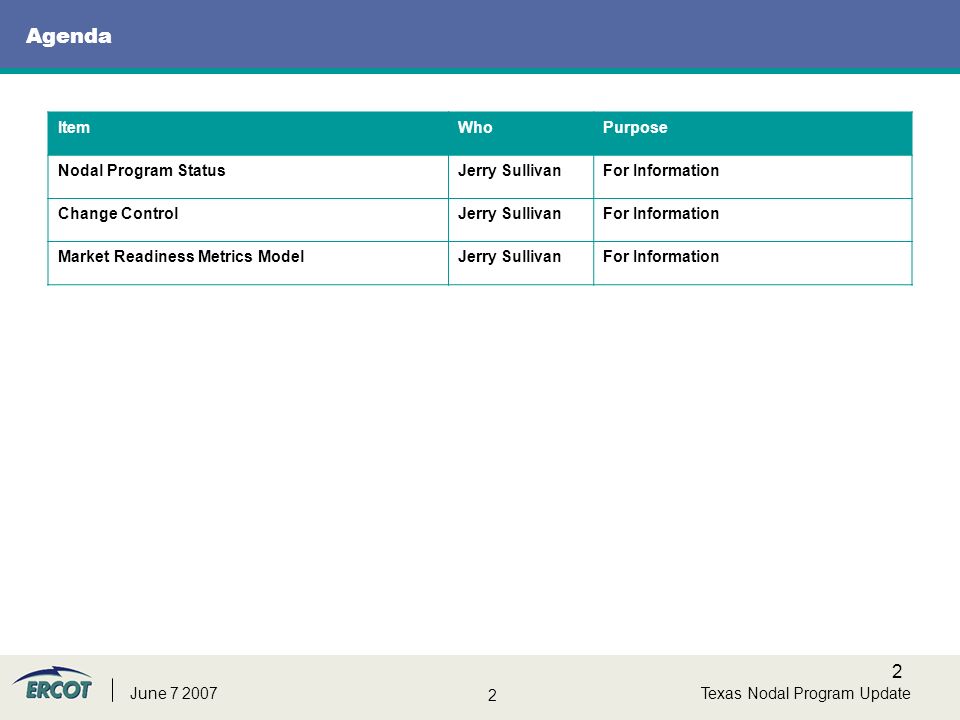
Task: Click the ERCOT logo in footer
Action: click(x=53, y=683)
